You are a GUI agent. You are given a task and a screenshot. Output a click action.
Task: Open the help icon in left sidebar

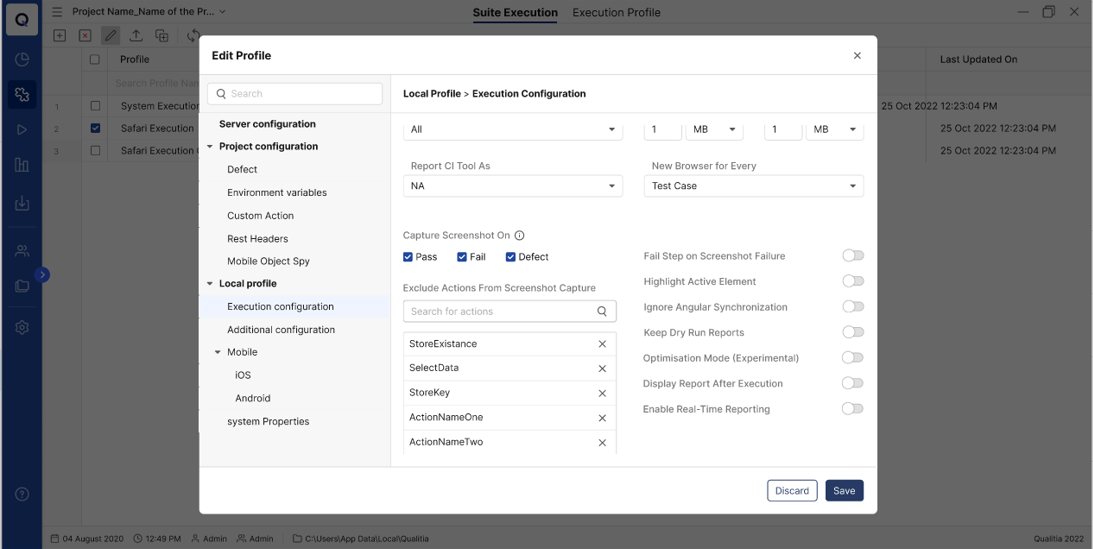click(22, 494)
